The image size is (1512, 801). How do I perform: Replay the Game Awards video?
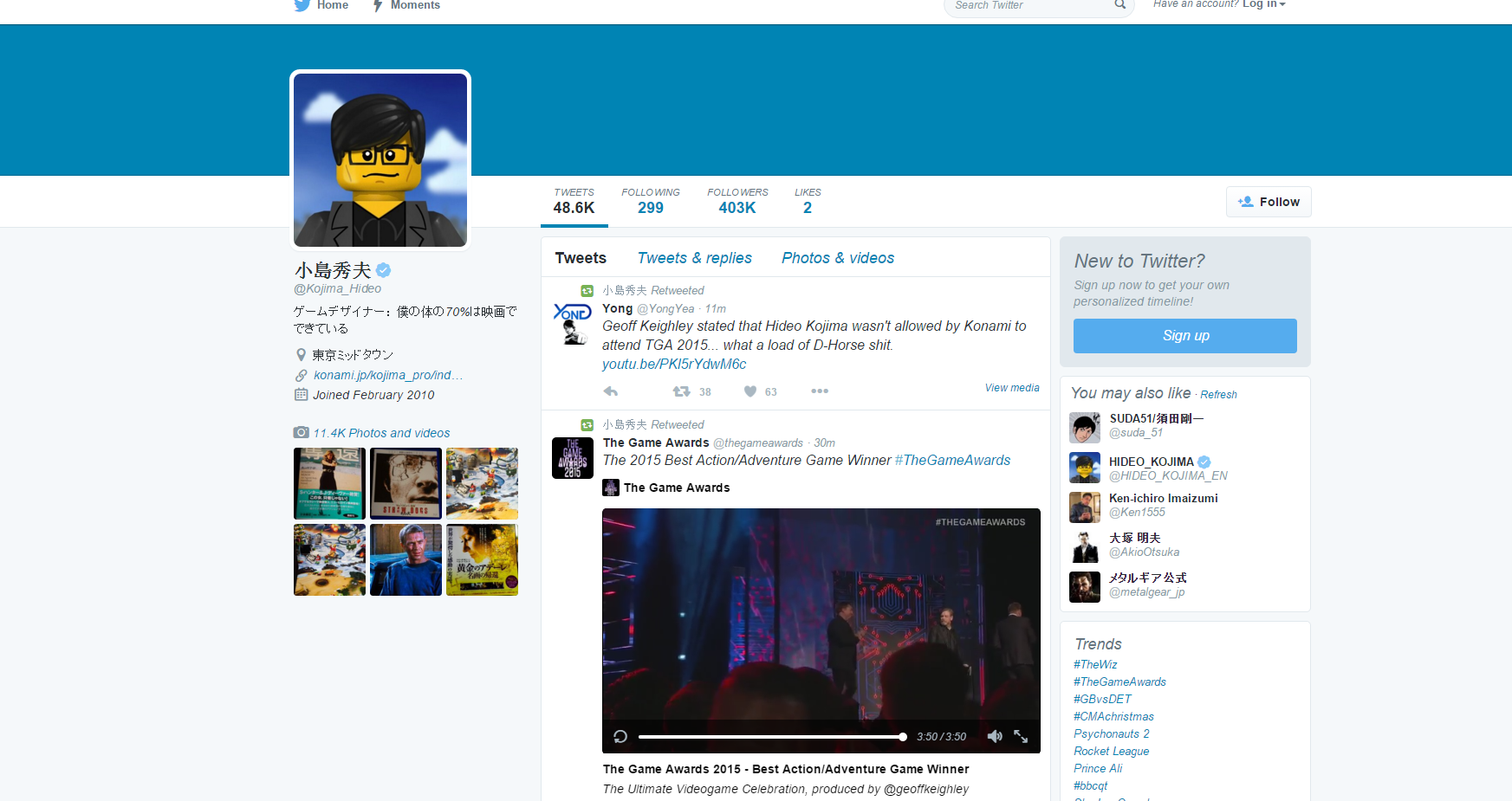(x=620, y=737)
